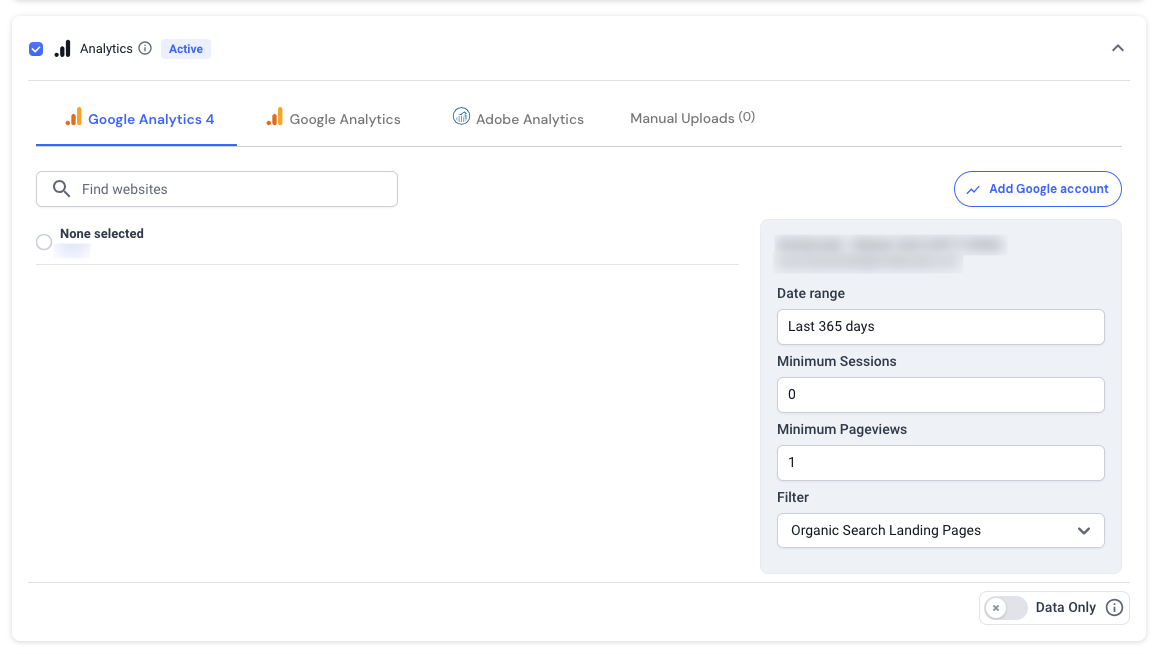Toggle the Data Only switch
Viewport: 1156px width, 654px height.
(x=1006, y=608)
